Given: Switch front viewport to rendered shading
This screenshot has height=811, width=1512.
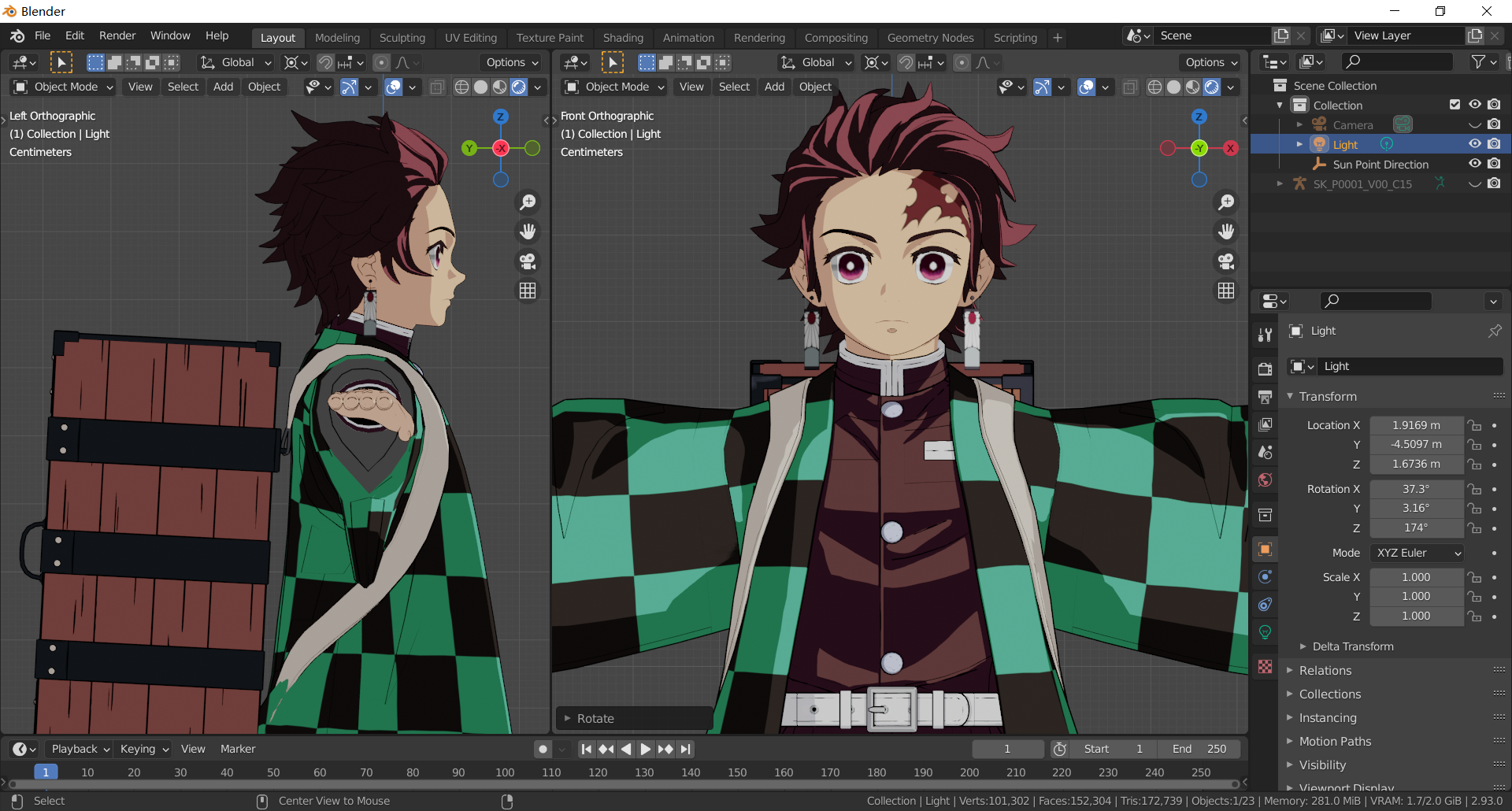Looking at the screenshot, I should 1212,87.
